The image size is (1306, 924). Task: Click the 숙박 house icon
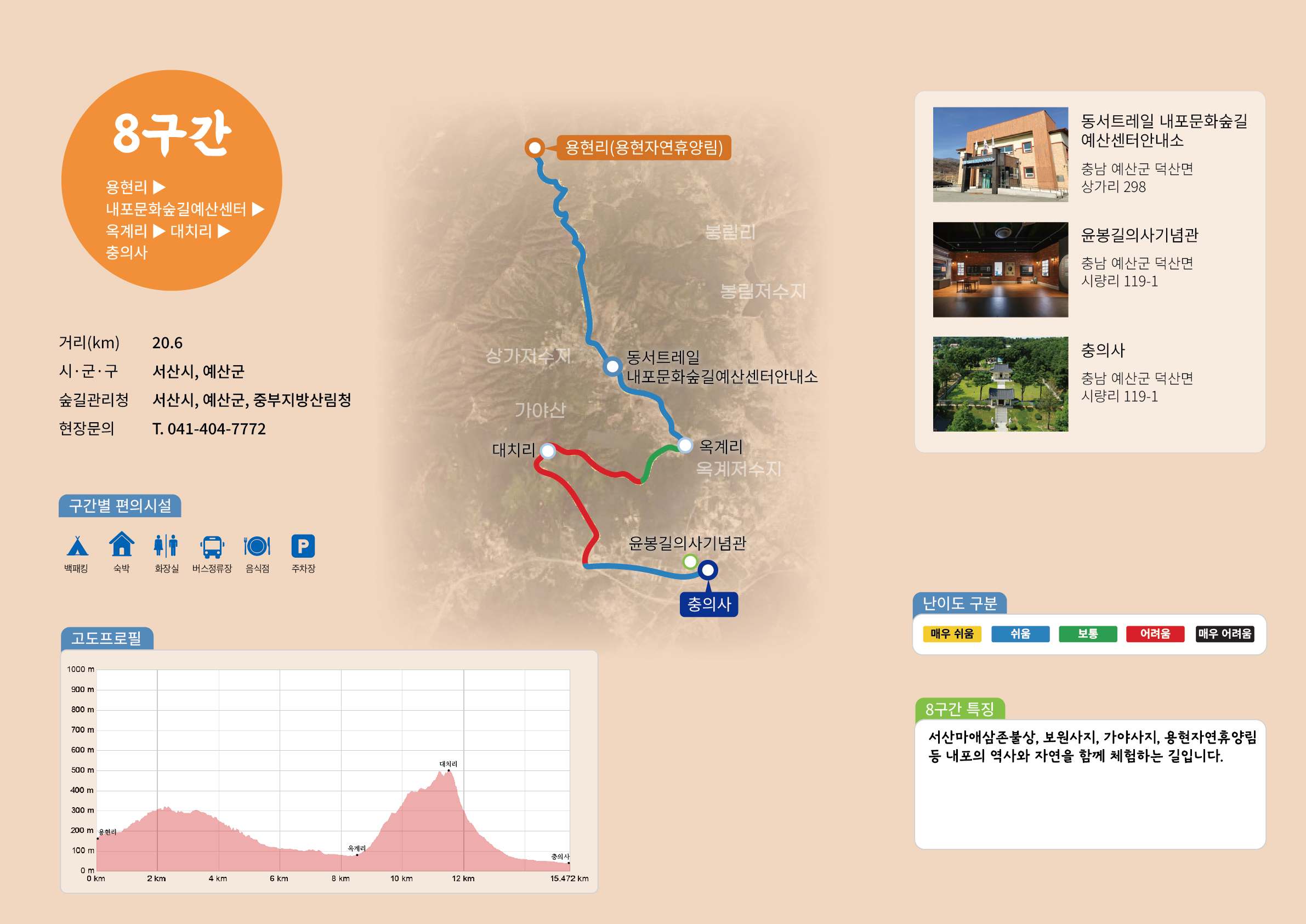pos(122,544)
